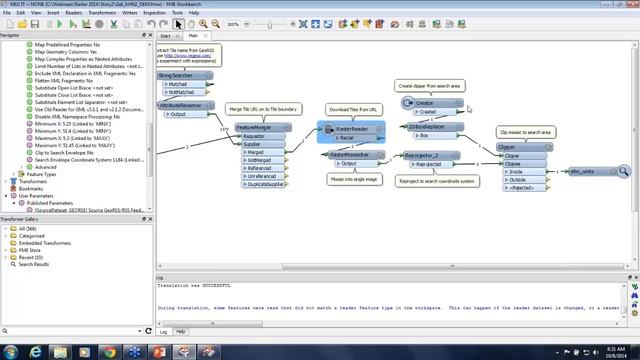Click the Zoom to extents icon
The image size is (640, 360).
point(303,24)
